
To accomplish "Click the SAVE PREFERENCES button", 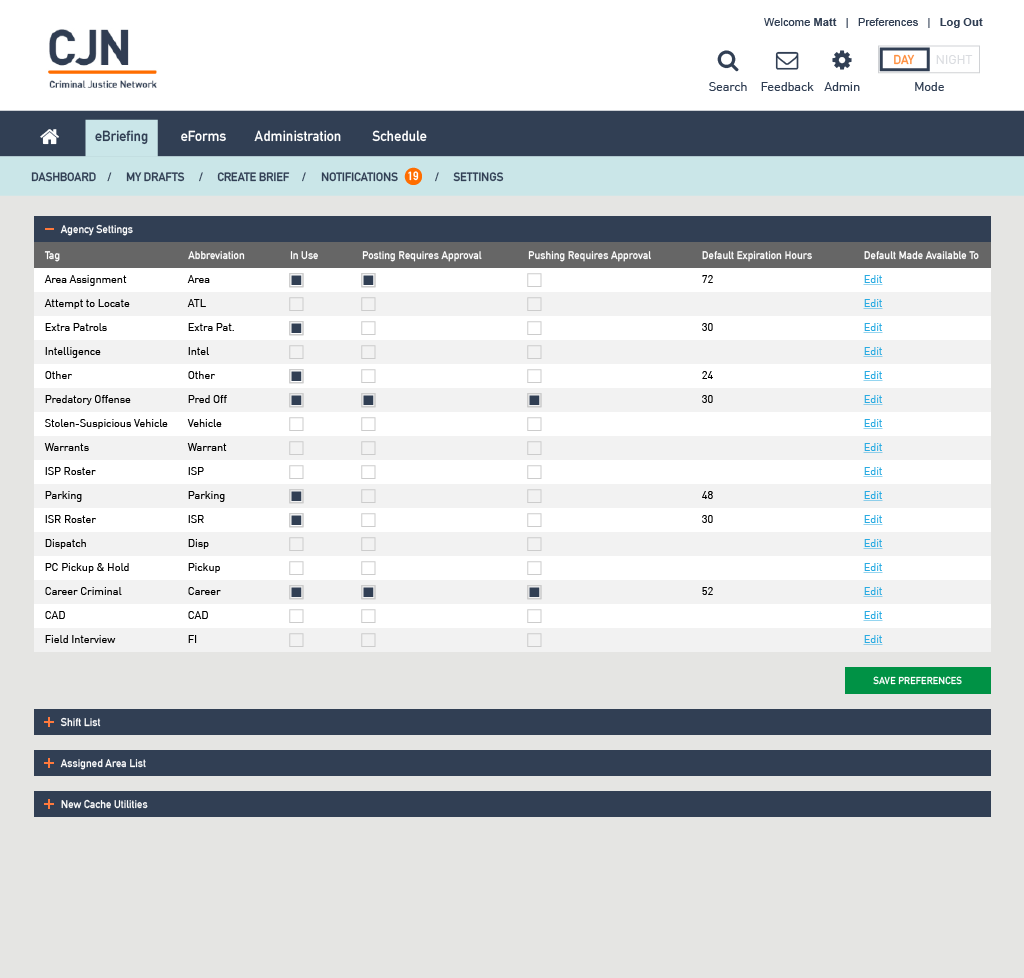I will pos(917,680).
